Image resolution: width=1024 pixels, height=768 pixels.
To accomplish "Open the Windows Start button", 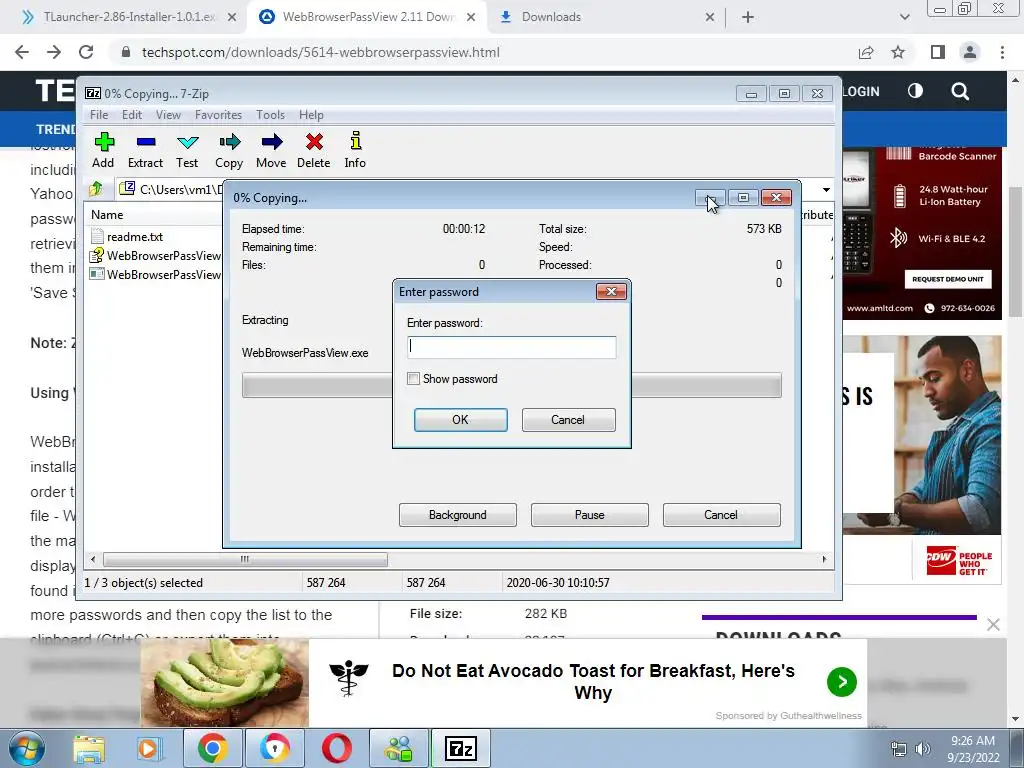I will [x=26, y=748].
